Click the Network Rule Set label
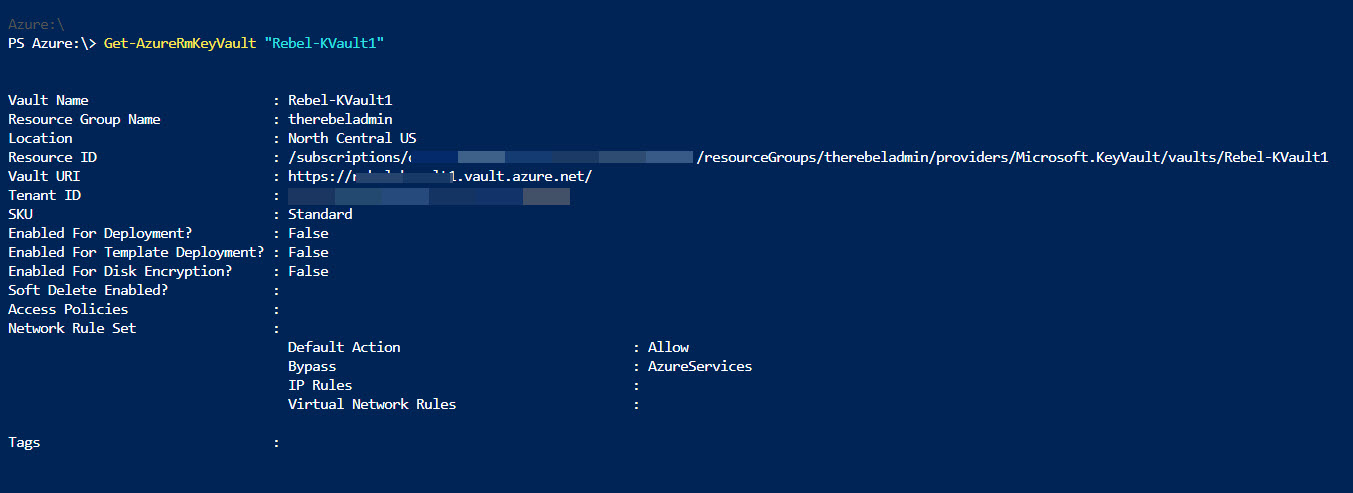Viewport: 1353px width, 493px height. 72,328
